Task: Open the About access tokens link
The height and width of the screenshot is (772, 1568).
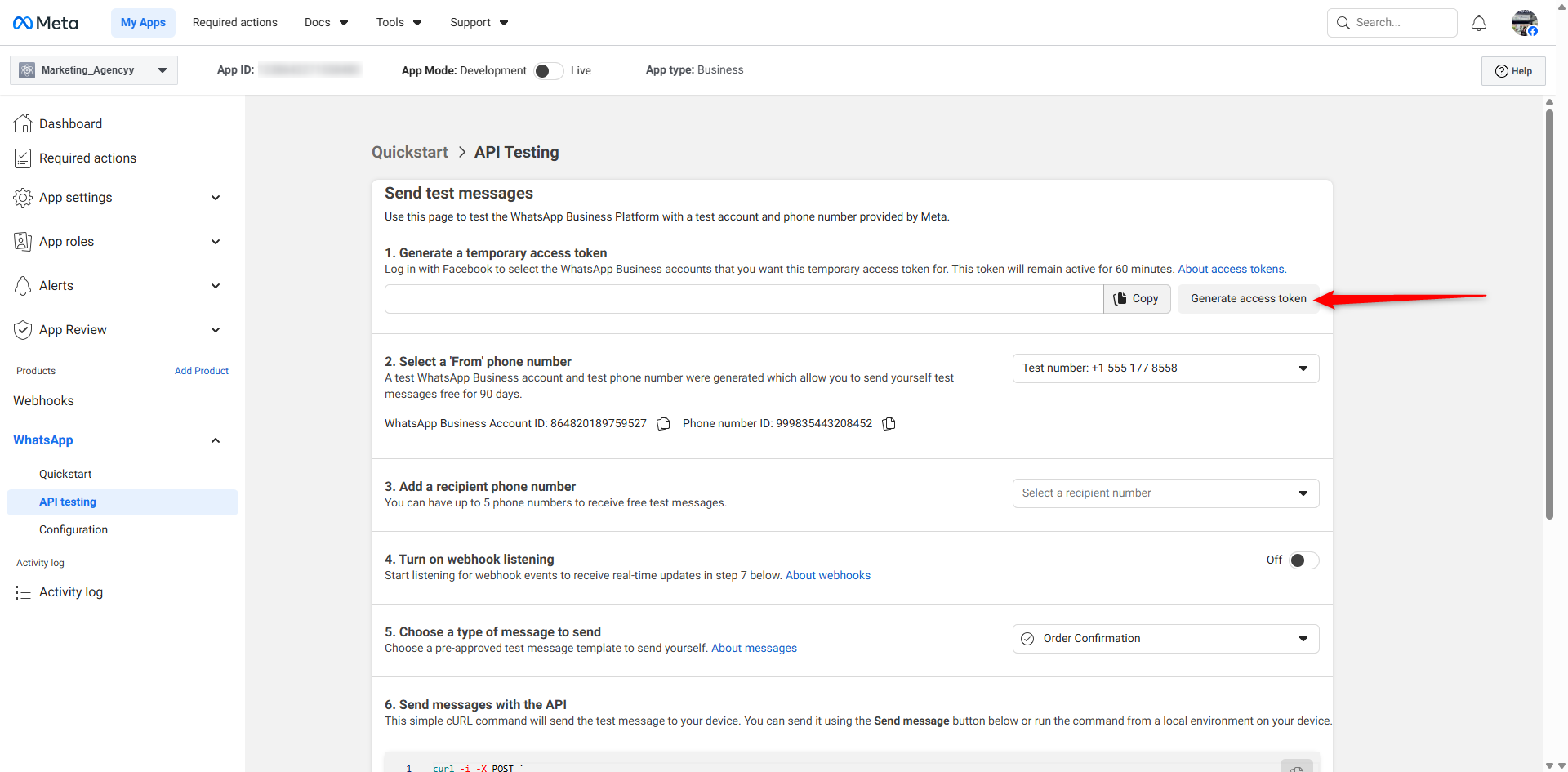Action: tap(1232, 270)
